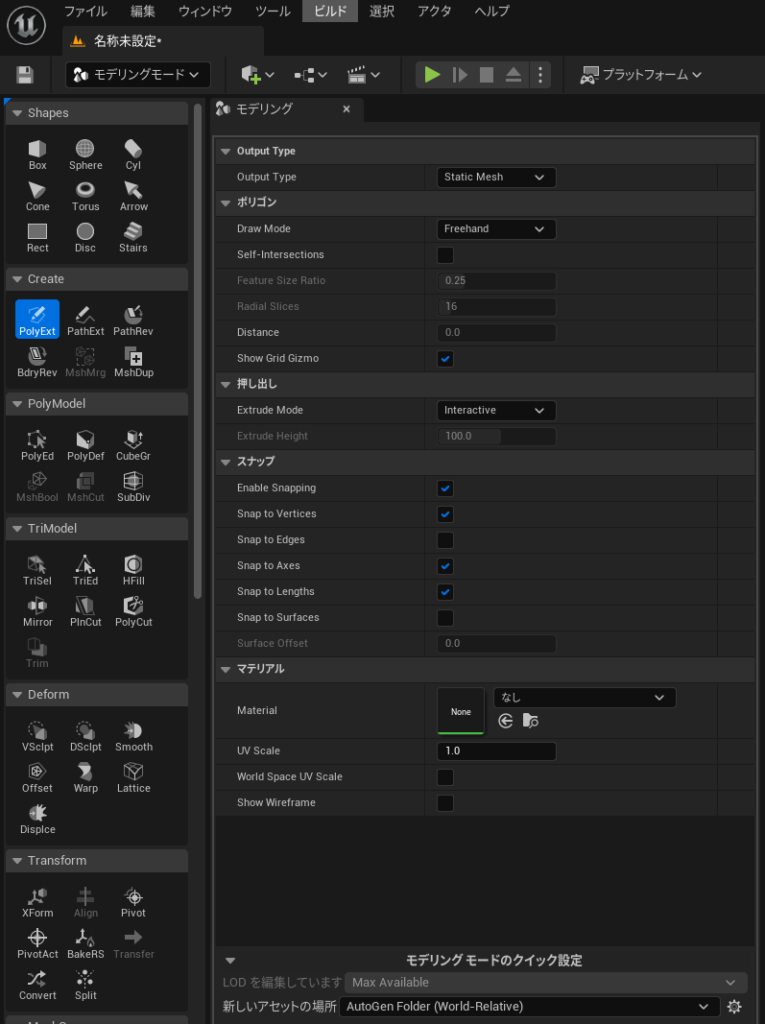Screen dimensions: 765x1024
Task: Select the Box shape tool
Action: pos(37,155)
